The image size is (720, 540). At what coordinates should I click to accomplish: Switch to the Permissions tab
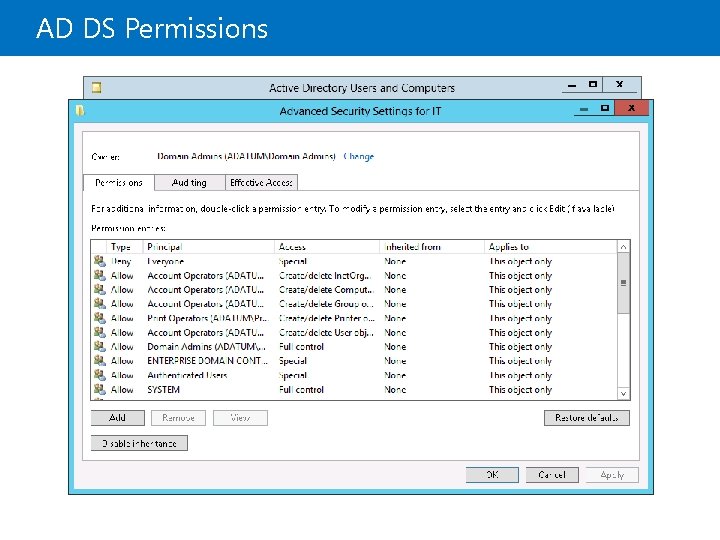(119, 182)
